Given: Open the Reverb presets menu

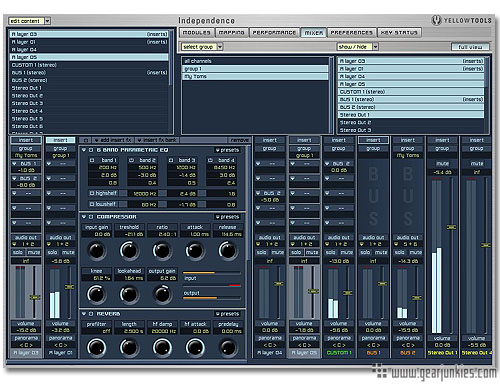Looking at the screenshot, I should (x=227, y=314).
